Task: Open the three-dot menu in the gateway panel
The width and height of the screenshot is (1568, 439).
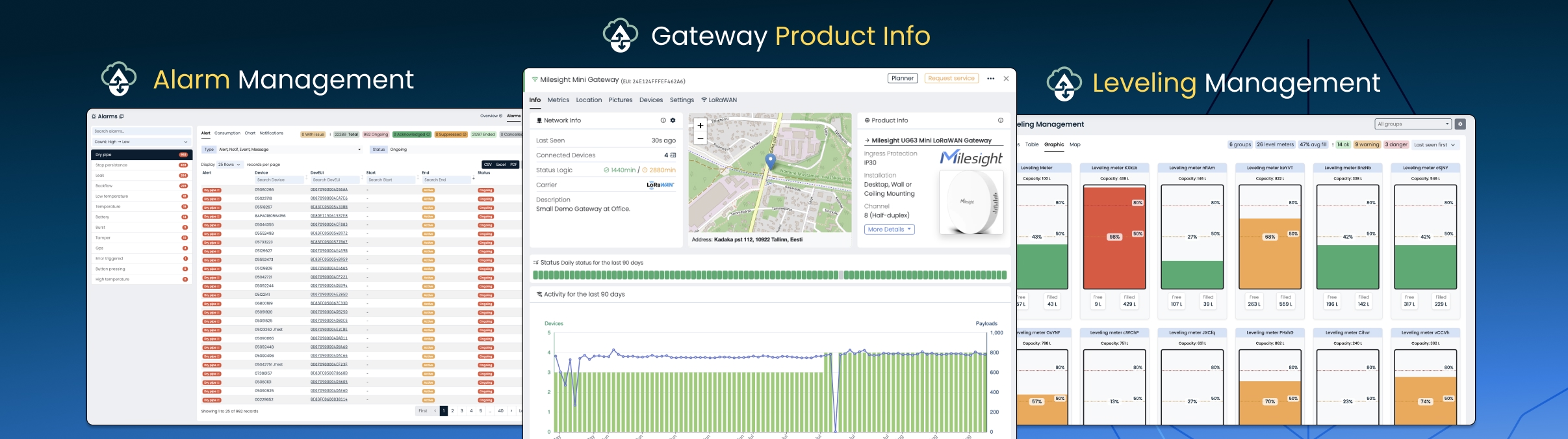Action: 990,79
